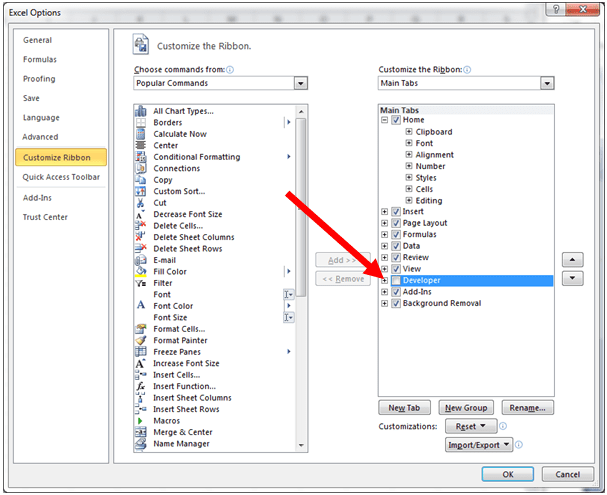Select the Fill Color icon

(x=141, y=272)
